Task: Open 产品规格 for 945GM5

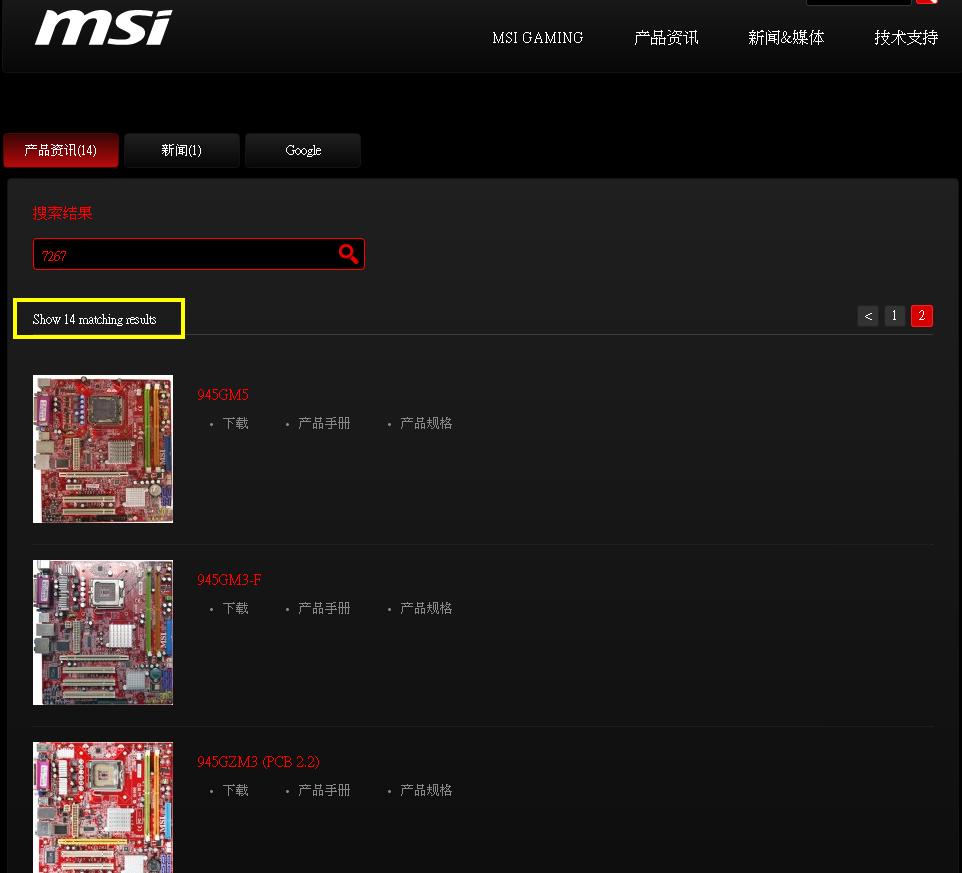Action: (426, 423)
